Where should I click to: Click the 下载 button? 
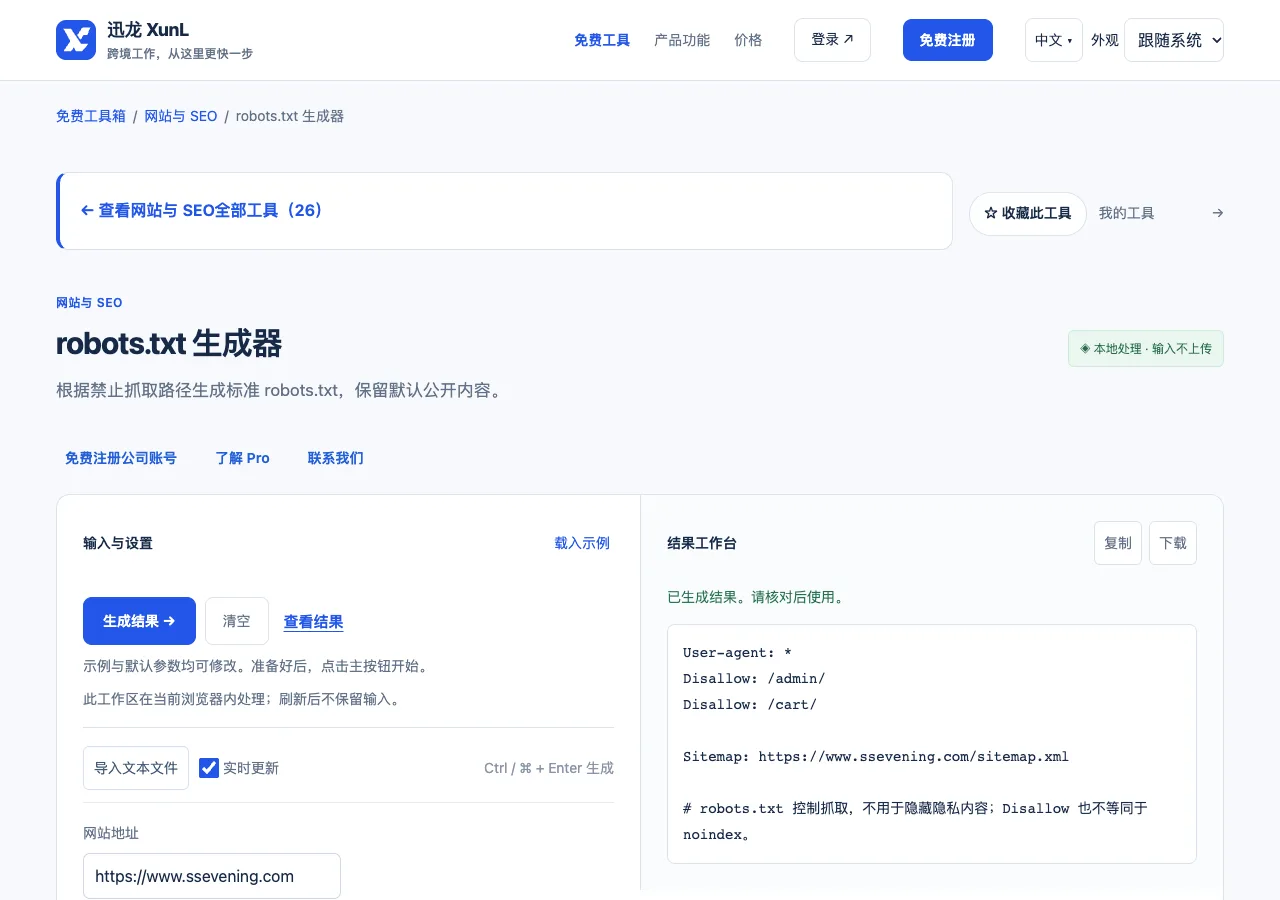click(1173, 543)
